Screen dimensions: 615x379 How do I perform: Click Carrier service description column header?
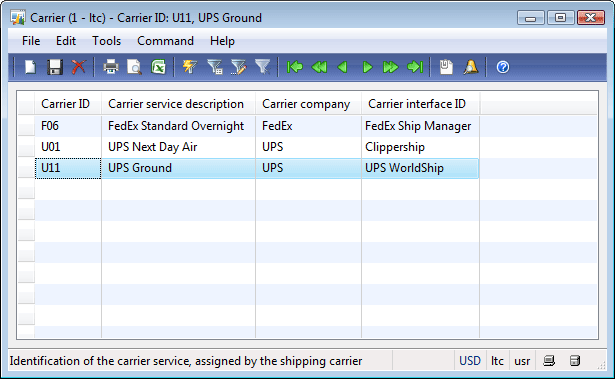coord(178,104)
